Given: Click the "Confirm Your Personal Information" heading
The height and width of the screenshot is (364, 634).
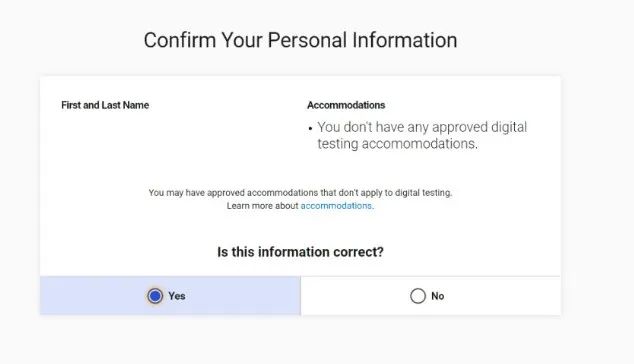Looking at the screenshot, I should pos(300,40).
